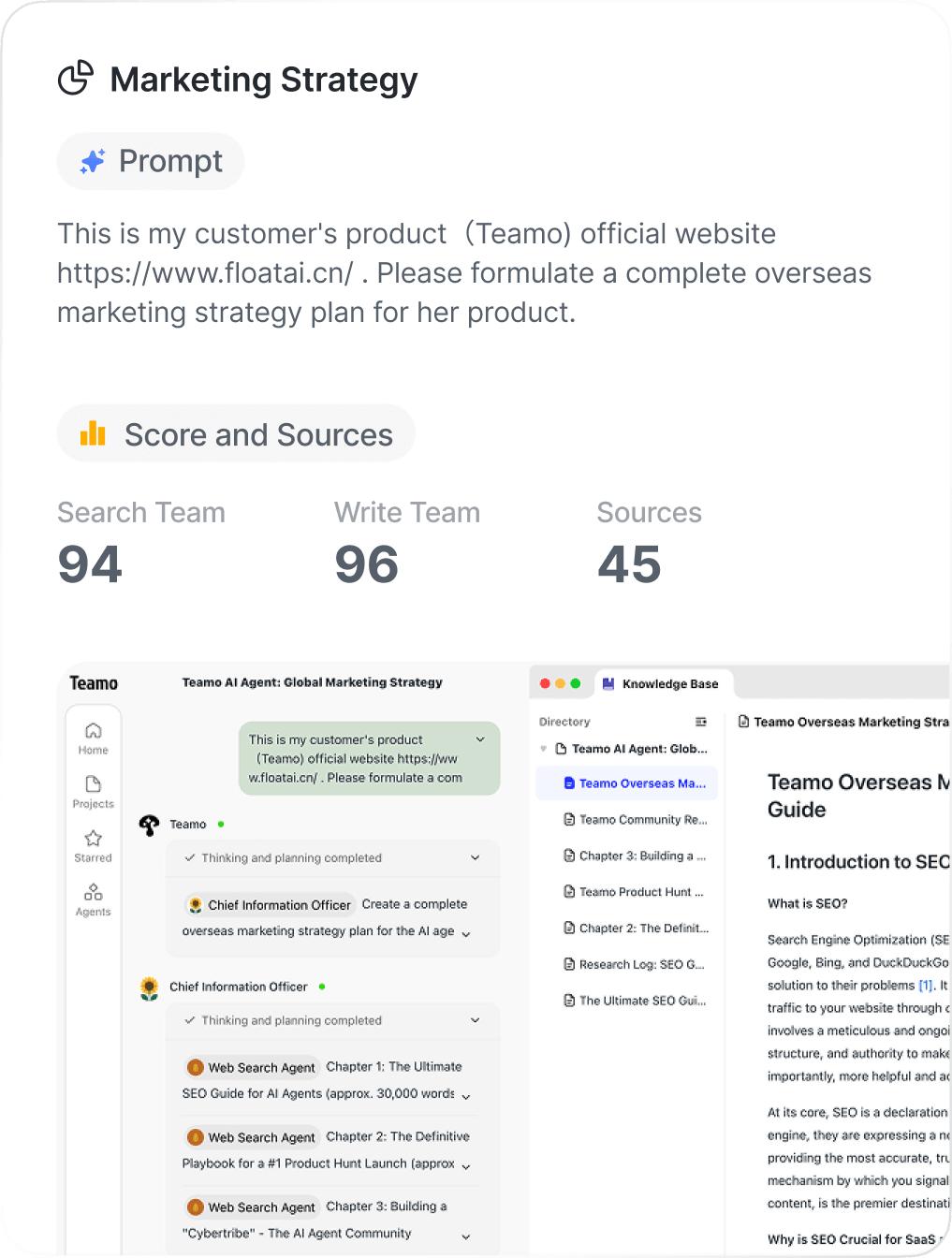Image resolution: width=952 pixels, height=1258 pixels.
Task: Click the Score and Sources badge
Action: [236, 433]
